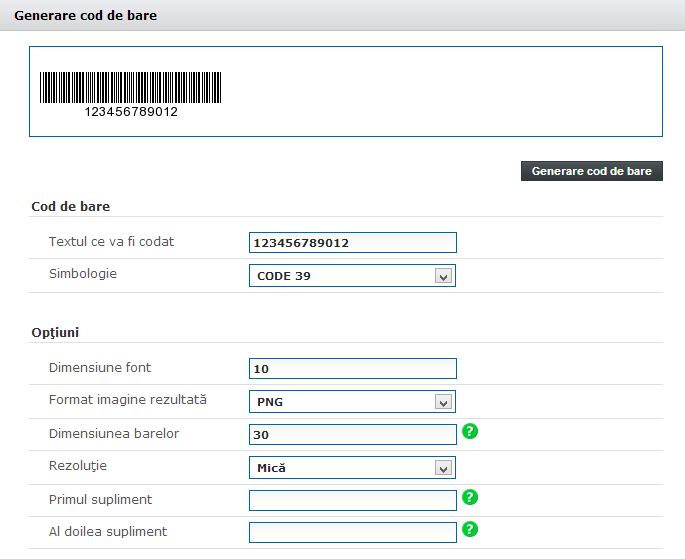Click the Format imagine rezultată label

(x=128, y=400)
